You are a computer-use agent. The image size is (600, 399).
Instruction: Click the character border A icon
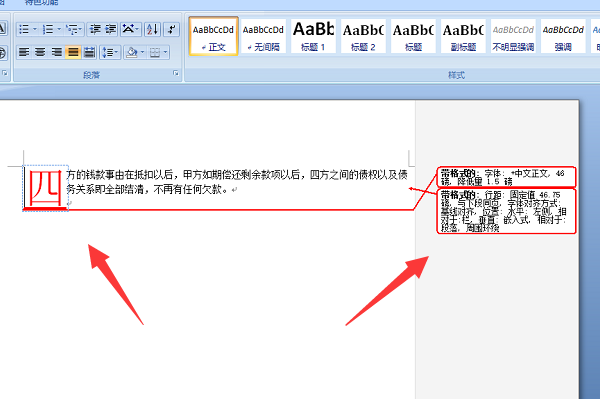pyautogui.click(x=3, y=29)
